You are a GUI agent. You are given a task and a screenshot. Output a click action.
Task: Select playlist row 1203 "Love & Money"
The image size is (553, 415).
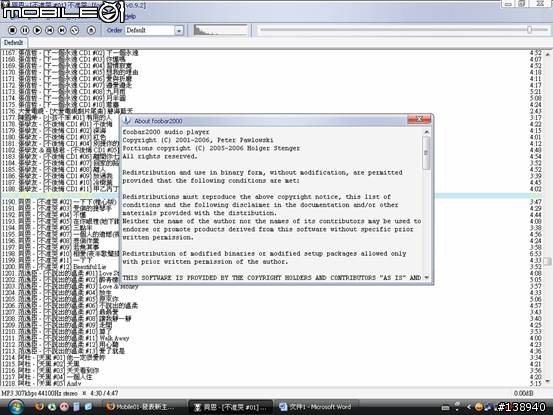(x=272, y=286)
